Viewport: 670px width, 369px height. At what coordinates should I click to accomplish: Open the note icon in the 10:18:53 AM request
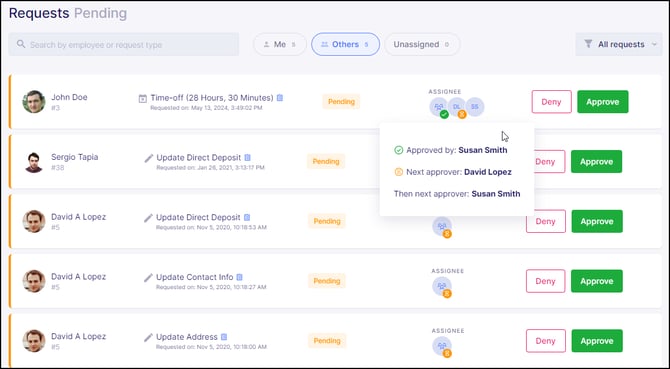[247, 217]
